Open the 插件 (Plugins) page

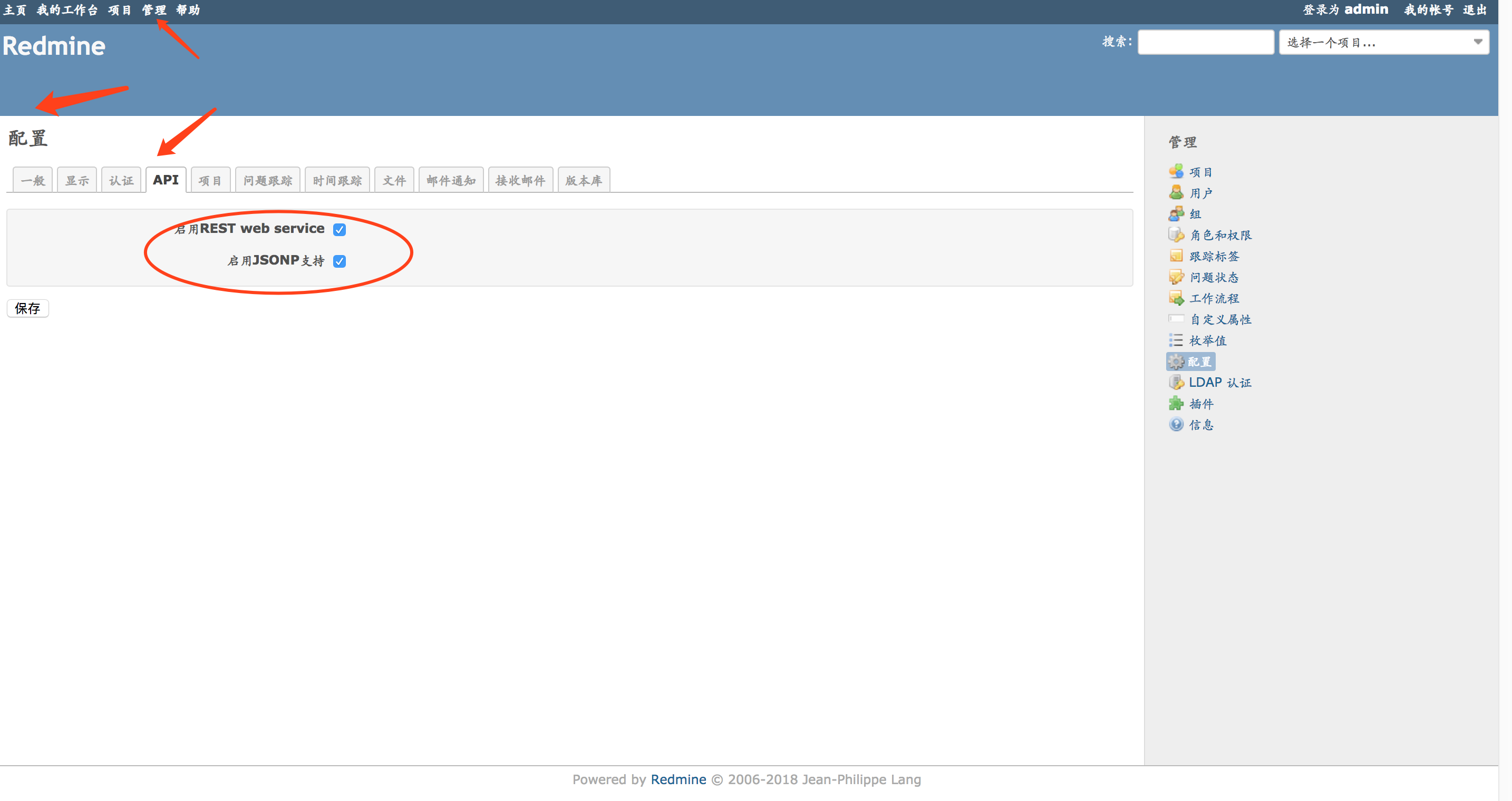[1201, 403]
